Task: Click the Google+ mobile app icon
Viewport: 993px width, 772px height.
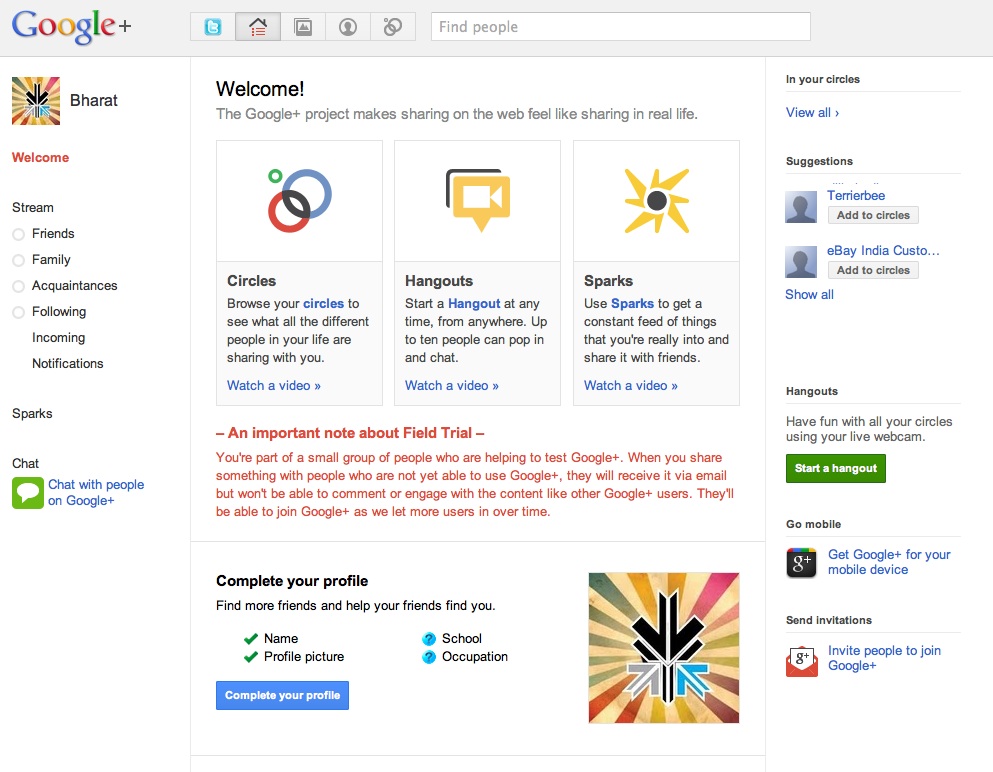Action: click(x=802, y=563)
